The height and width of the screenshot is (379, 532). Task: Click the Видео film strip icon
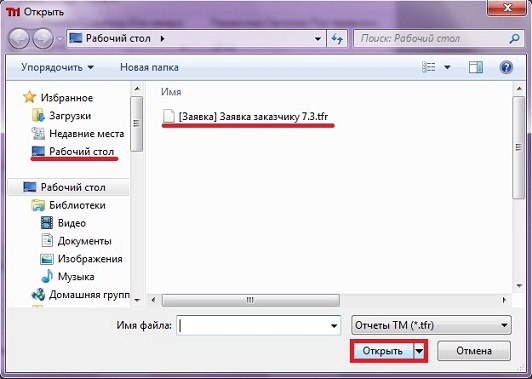pyautogui.click(x=47, y=223)
